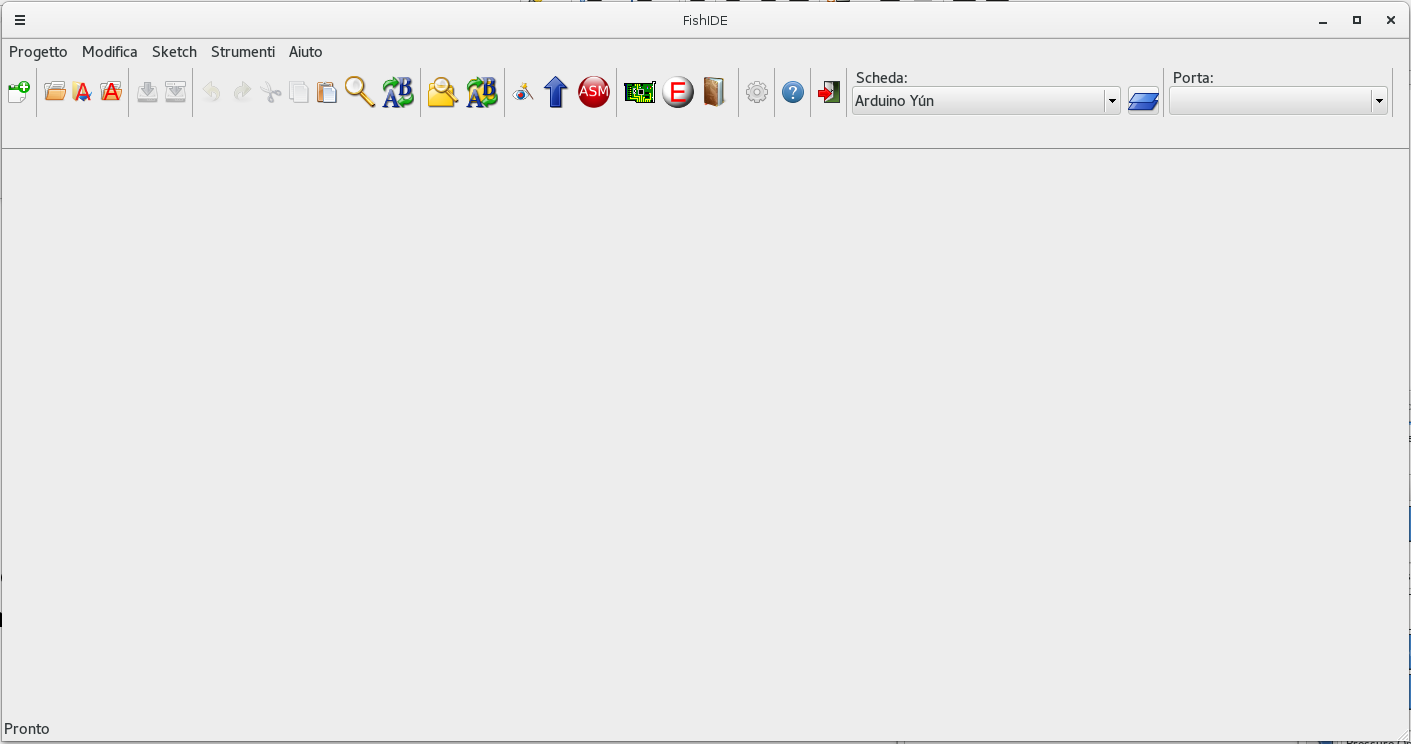This screenshot has width=1411, height=744.
Task: Expand the Scheda board dropdown arrow
Action: [1112, 101]
